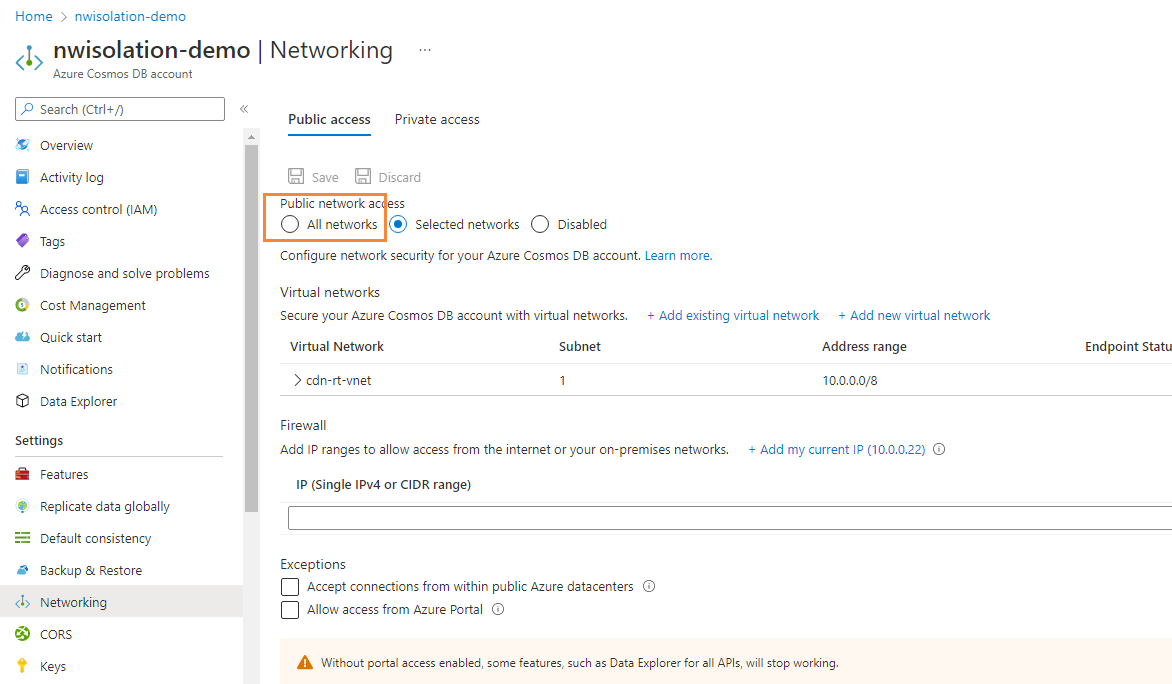This screenshot has width=1172, height=684.
Task: Open the Data Explorer icon in sidebar
Action: pos(22,401)
